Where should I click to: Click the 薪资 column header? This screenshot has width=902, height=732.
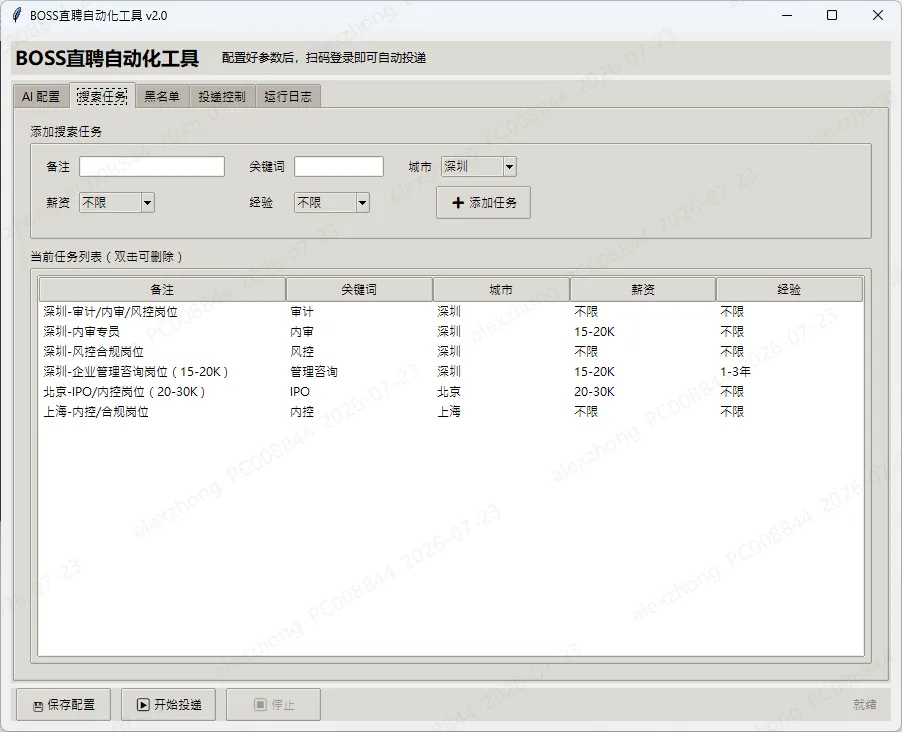tap(643, 289)
